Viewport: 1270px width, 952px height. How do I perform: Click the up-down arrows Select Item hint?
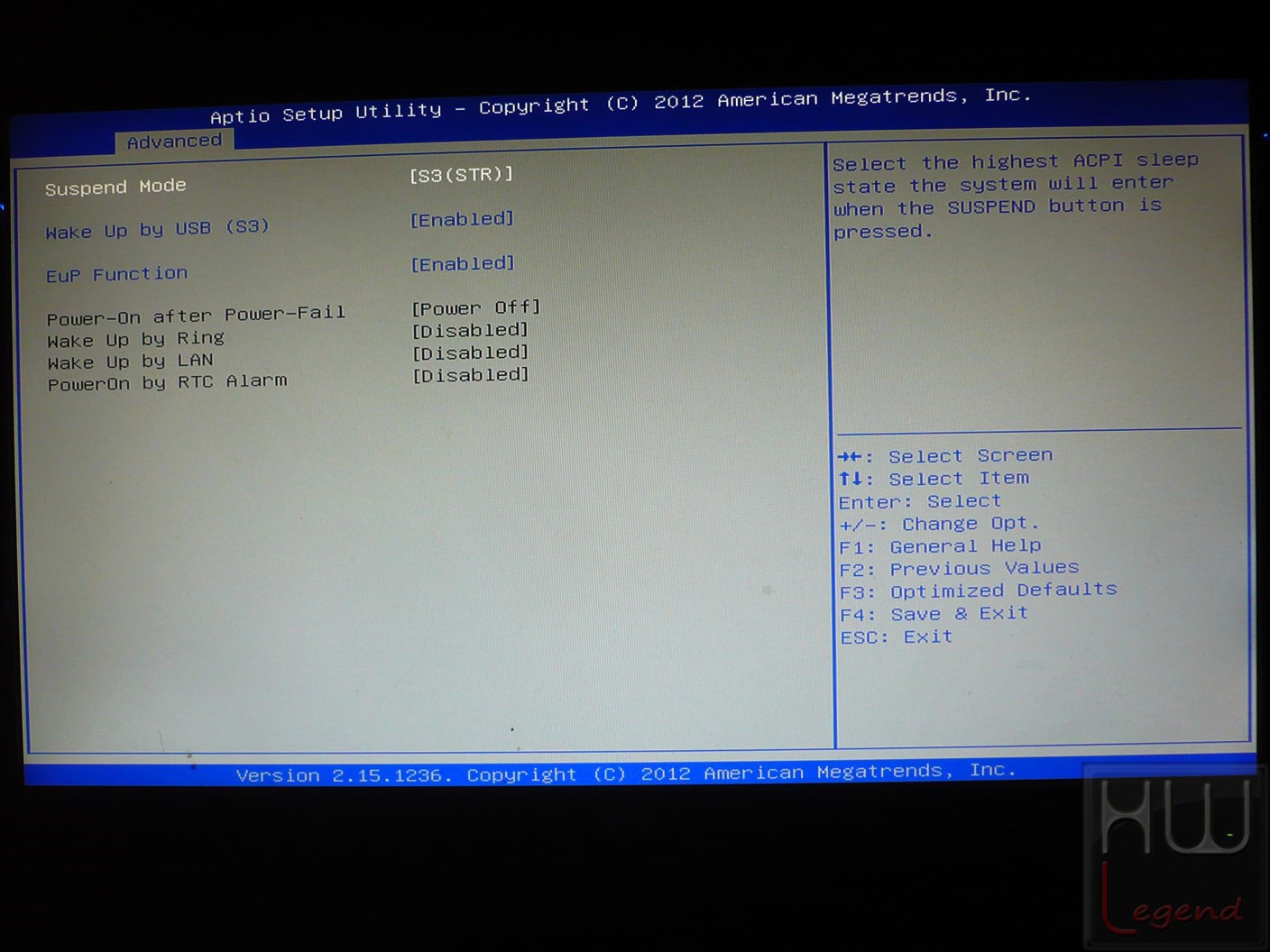pyautogui.click(x=934, y=479)
